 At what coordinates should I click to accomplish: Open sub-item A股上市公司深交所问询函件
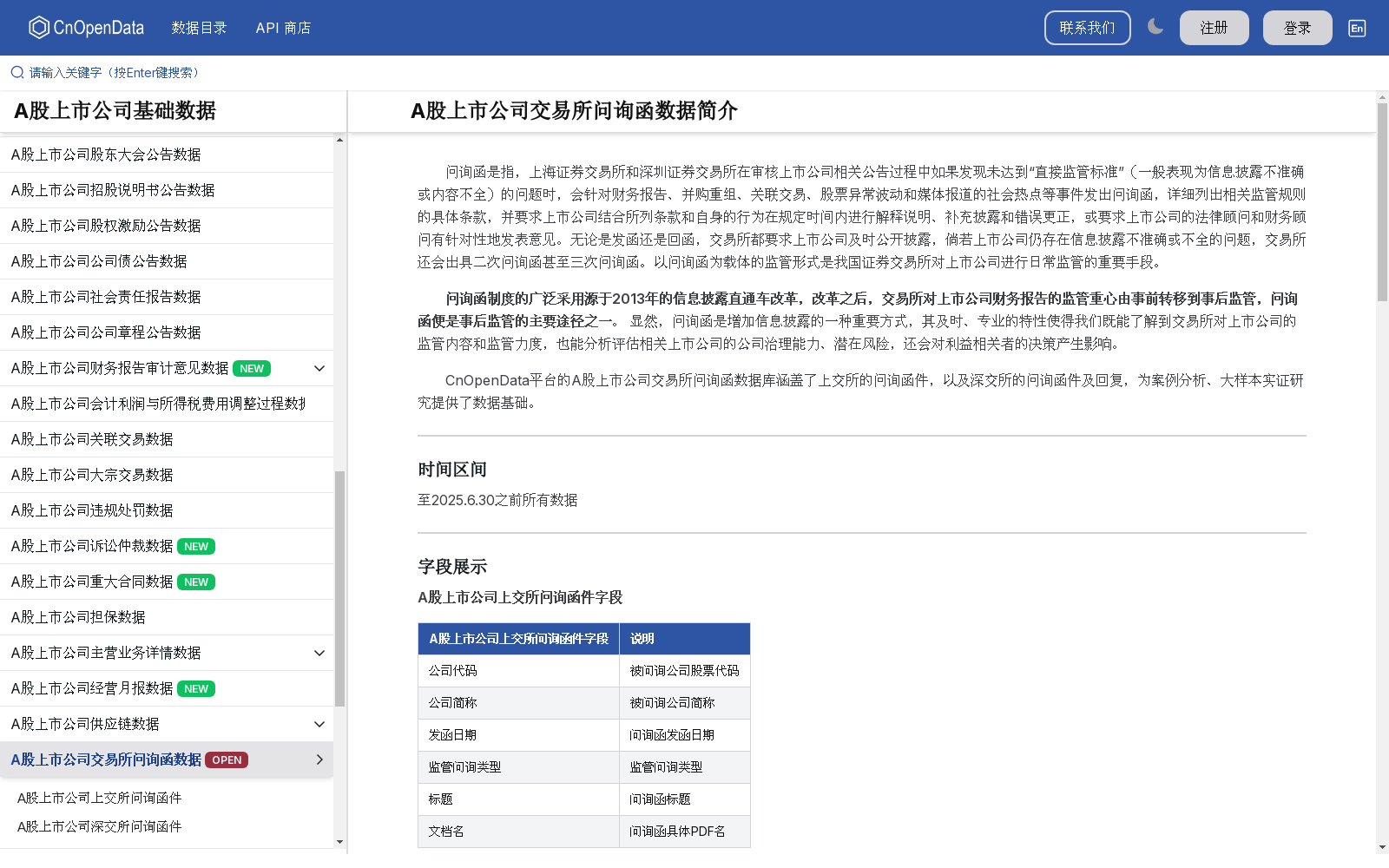[99, 826]
